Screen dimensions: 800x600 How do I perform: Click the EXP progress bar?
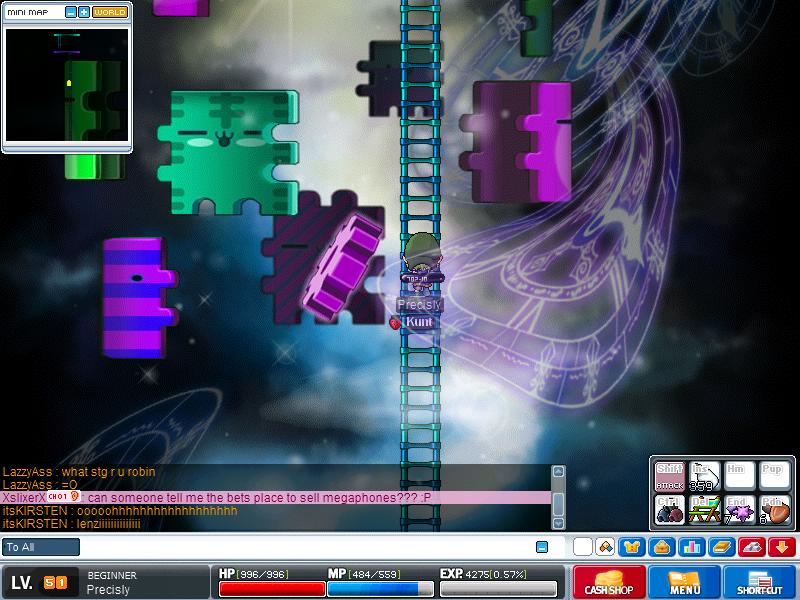(x=498, y=589)
